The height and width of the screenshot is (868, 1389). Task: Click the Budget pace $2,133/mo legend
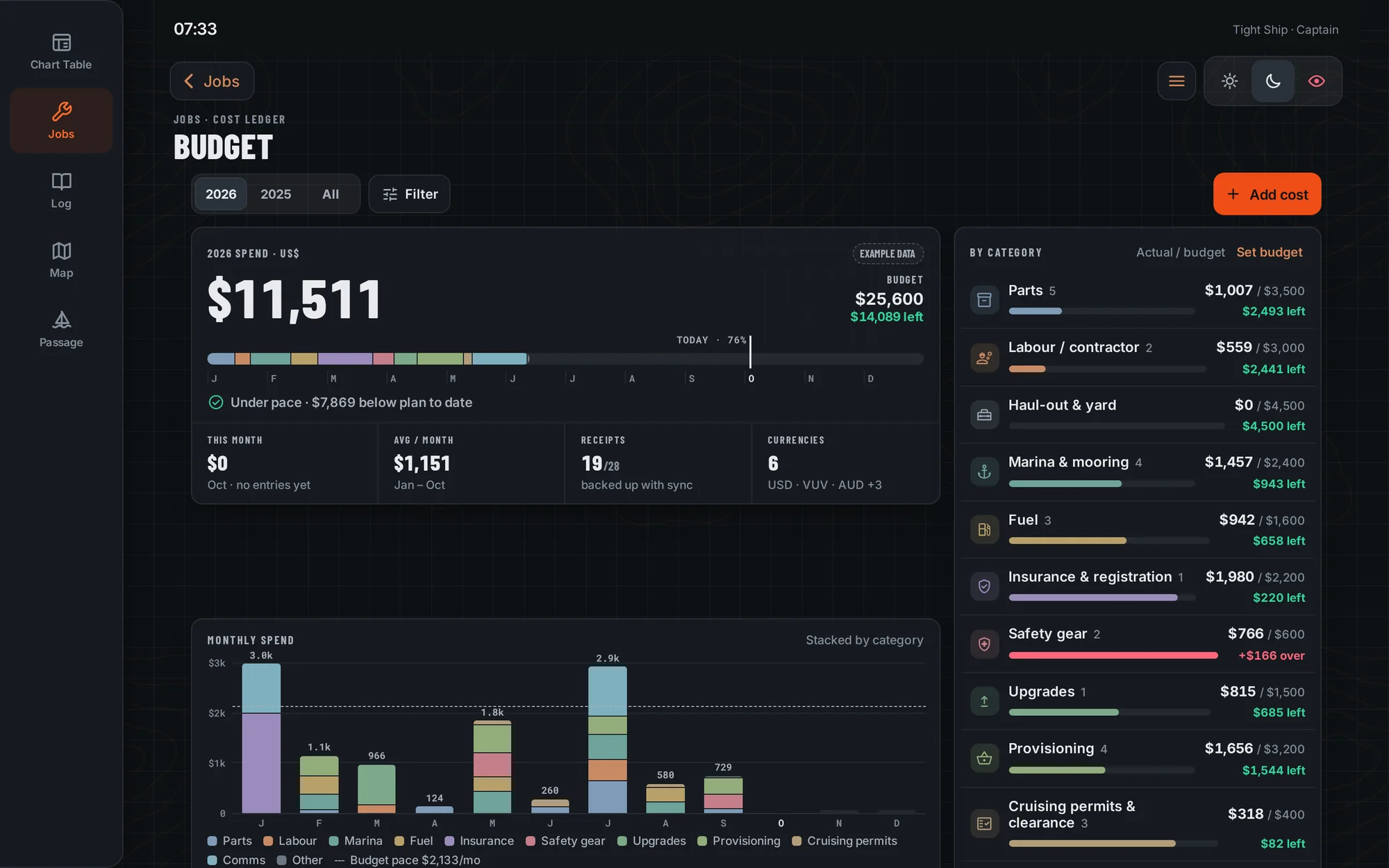click(408, 860)
